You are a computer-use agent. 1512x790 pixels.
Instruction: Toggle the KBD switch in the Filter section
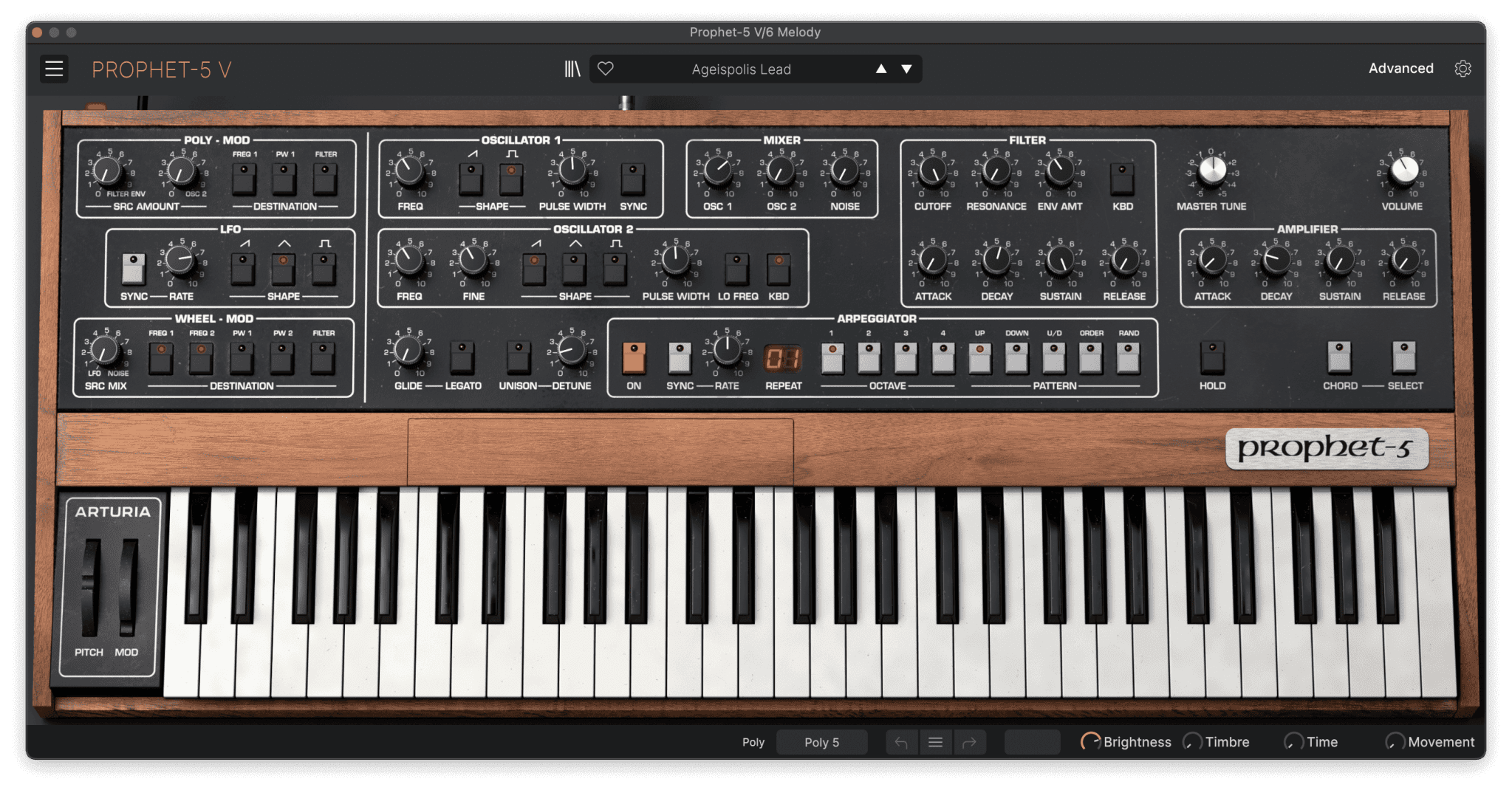click(1121, 179)
